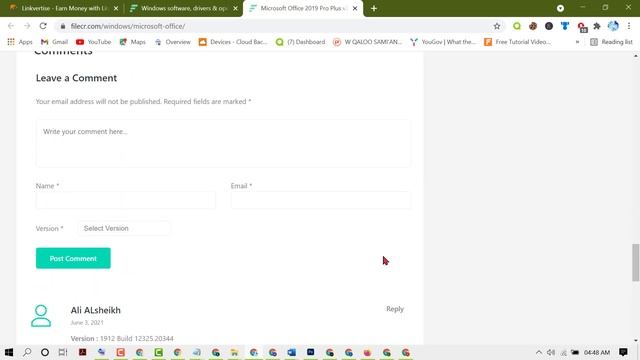
Task: Open the Windows Start menu
Action: (x=9, y=352)
